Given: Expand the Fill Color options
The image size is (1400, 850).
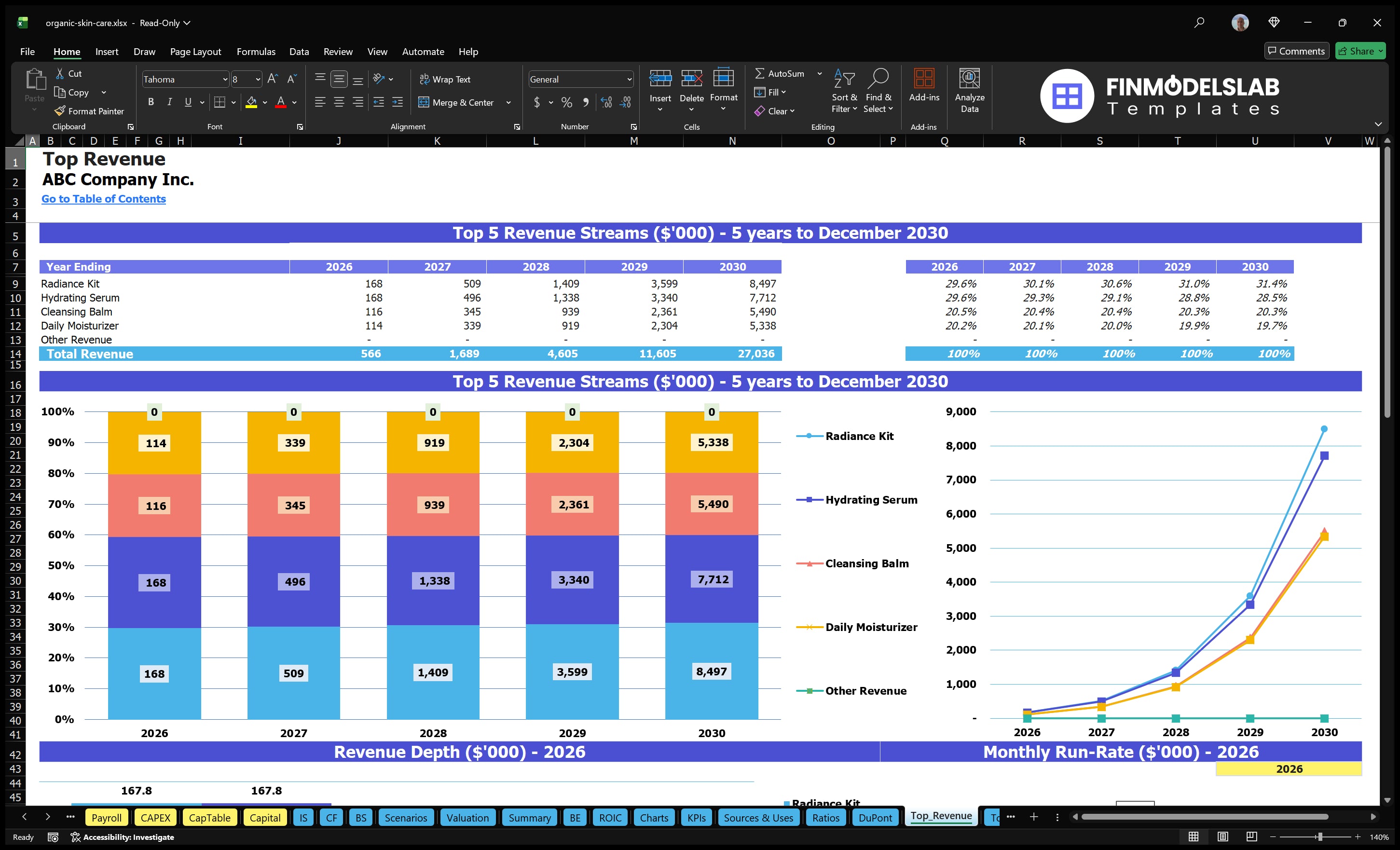Looking at the screenshot, I should tap(265, 103).
